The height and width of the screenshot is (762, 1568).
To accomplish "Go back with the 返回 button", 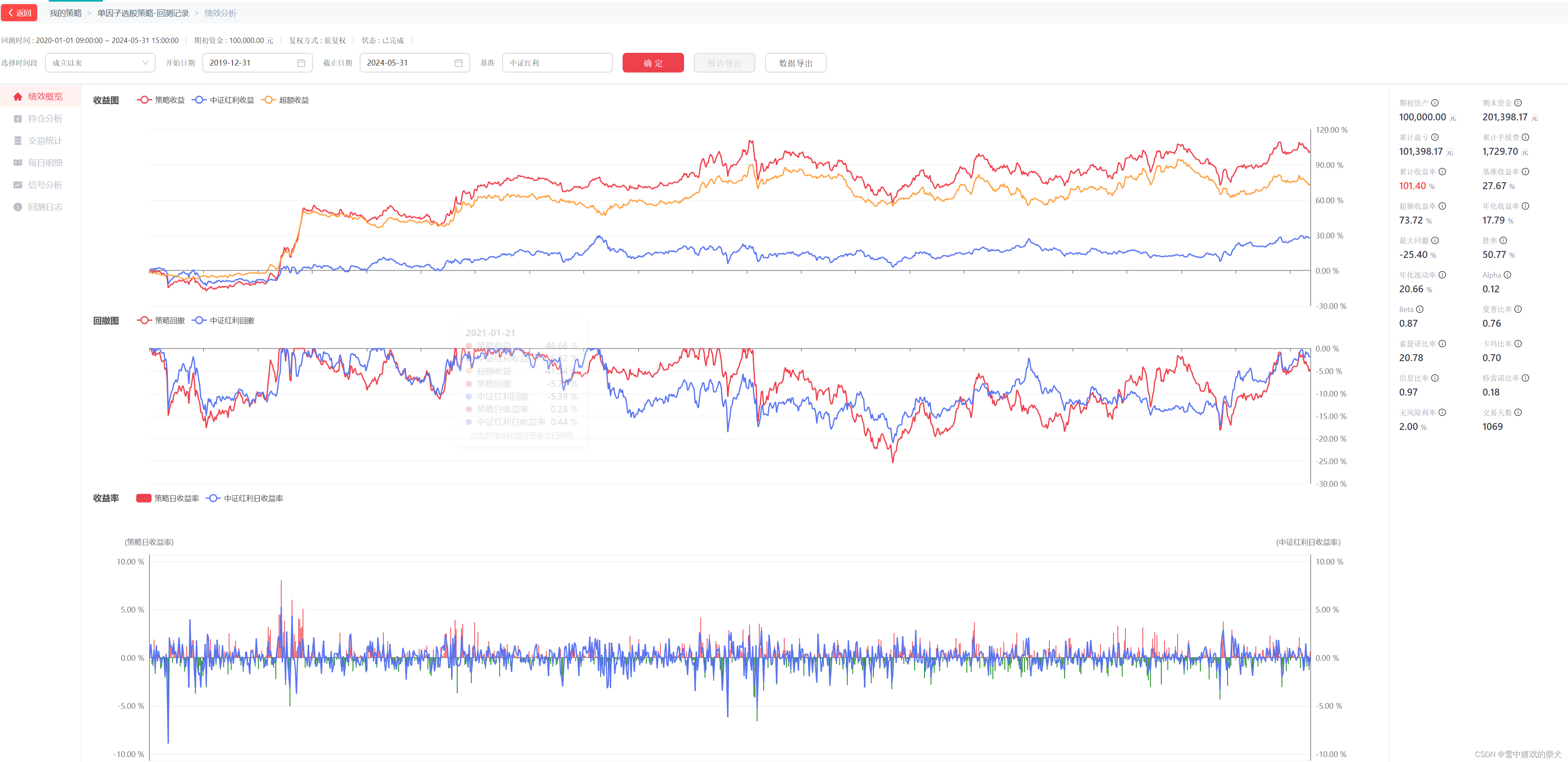I will [x=20, y=13].
